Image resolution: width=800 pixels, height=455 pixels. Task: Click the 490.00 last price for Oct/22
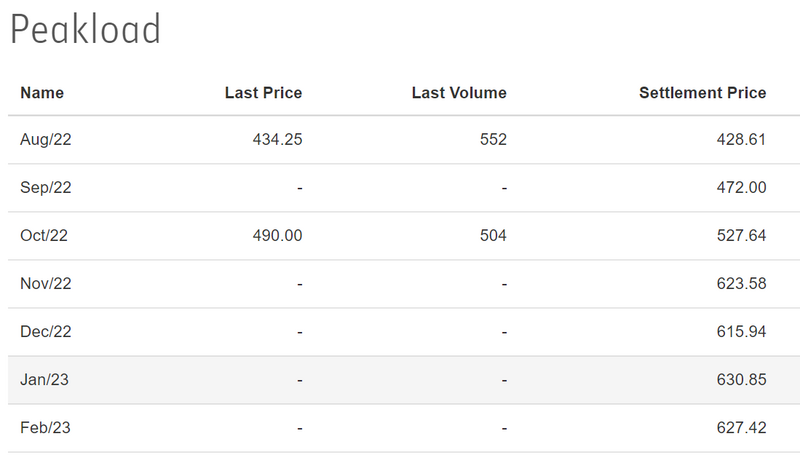(x=277, y=236)
